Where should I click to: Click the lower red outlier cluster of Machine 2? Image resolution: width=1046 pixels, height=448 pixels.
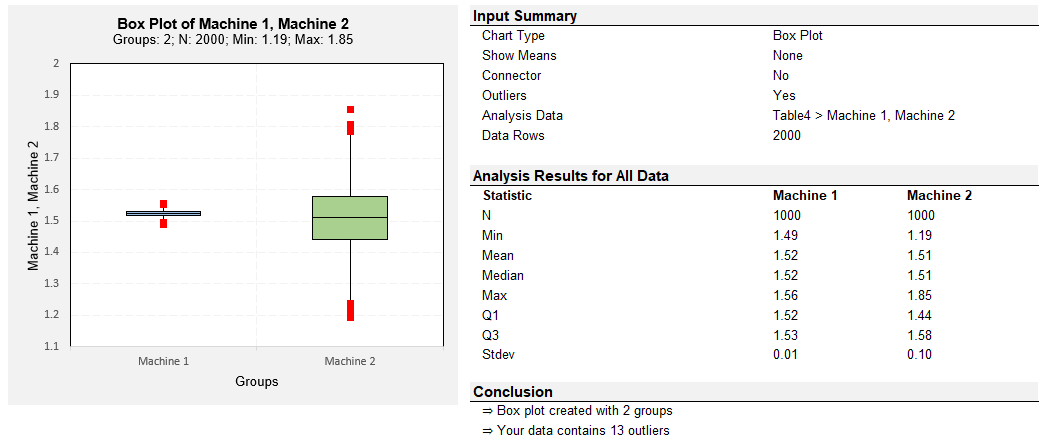pos(350,310)
